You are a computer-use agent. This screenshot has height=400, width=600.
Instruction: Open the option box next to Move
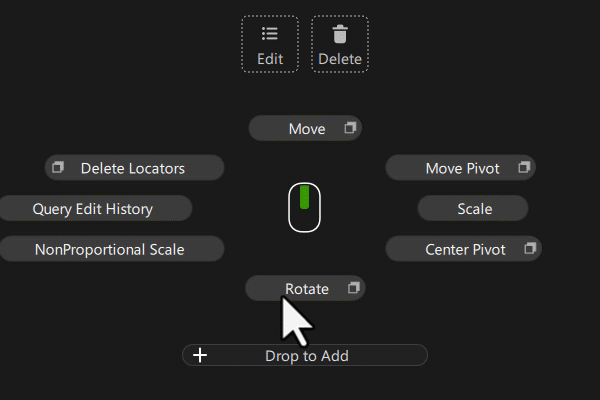(350, 128)
